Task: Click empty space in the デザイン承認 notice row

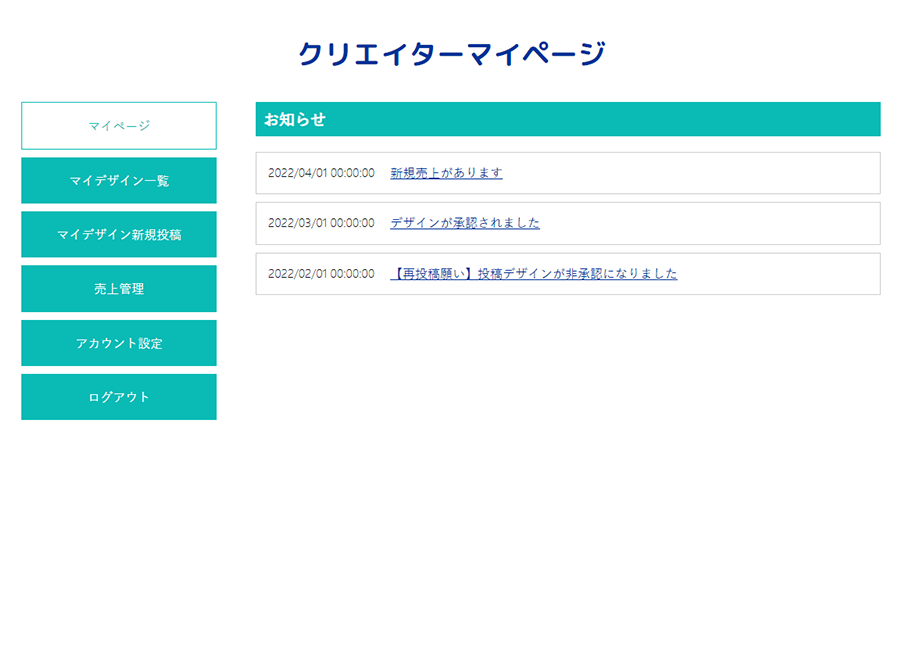Action: tap(720, 223)
